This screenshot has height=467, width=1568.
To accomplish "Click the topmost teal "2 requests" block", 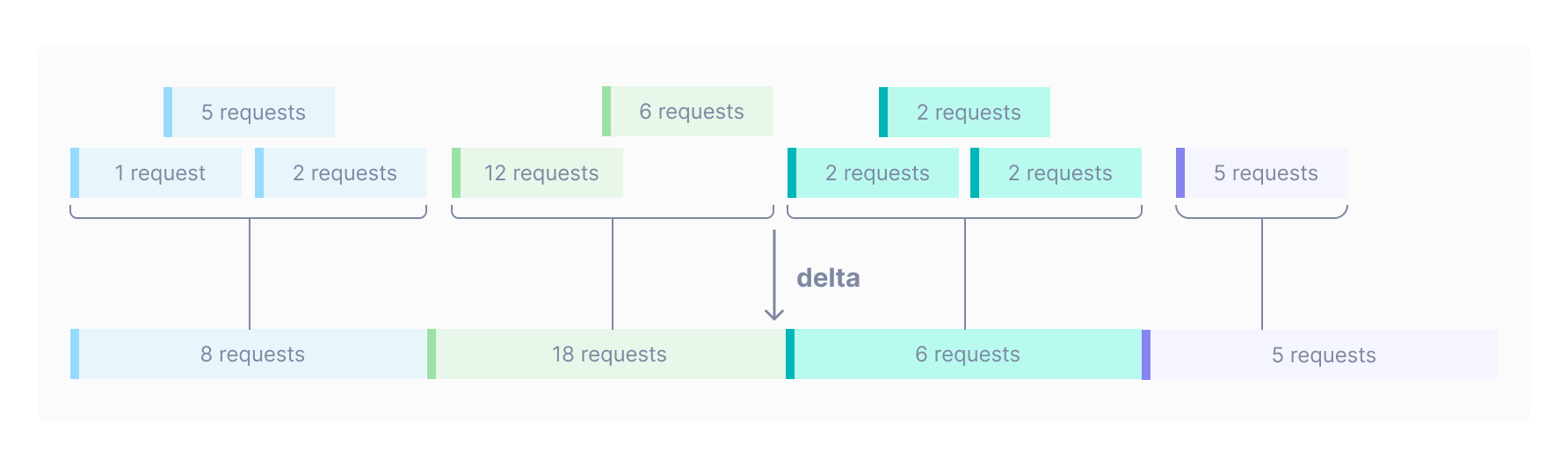I will click(969, 113).
